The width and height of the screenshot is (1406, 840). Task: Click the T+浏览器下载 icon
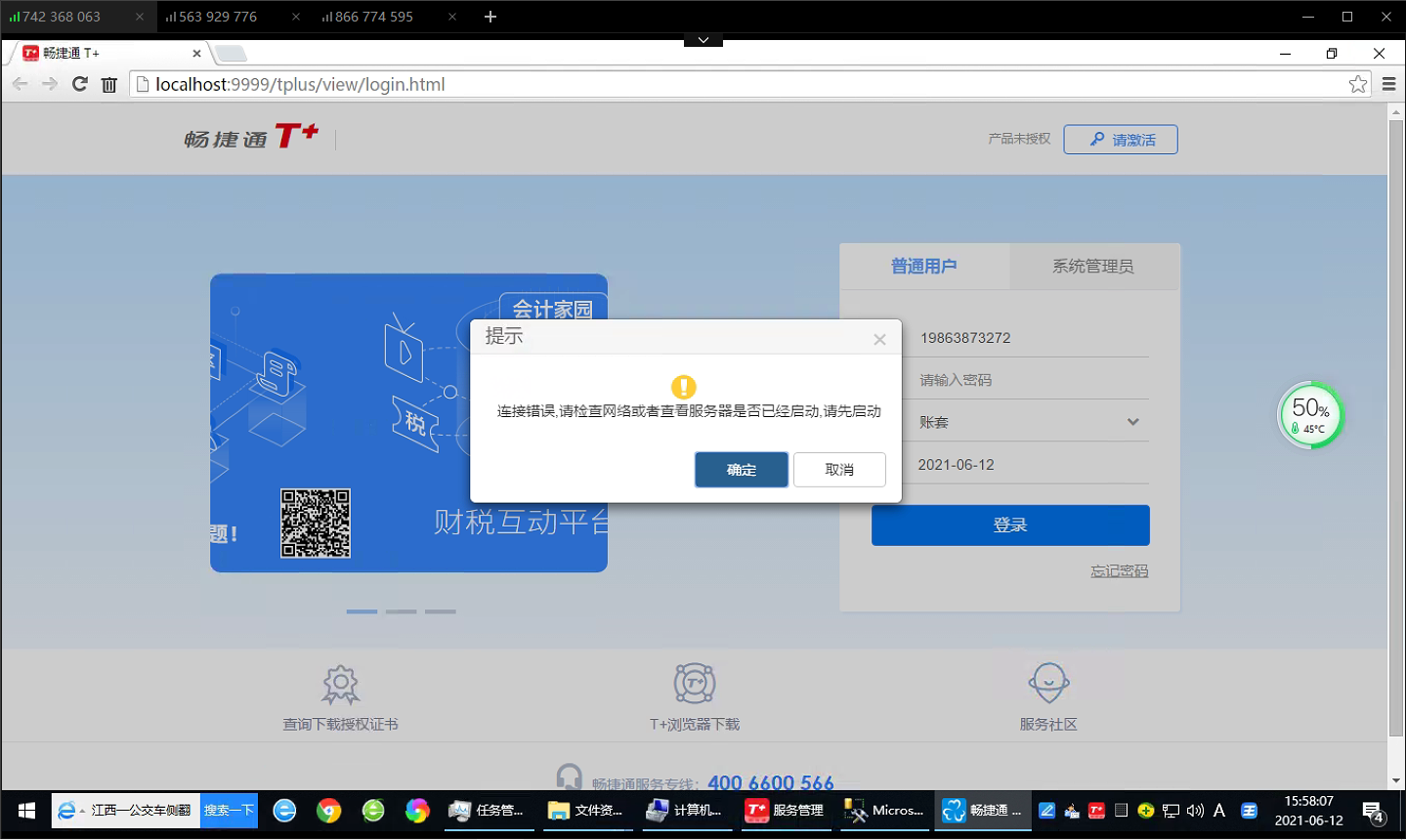pos(695,684)
